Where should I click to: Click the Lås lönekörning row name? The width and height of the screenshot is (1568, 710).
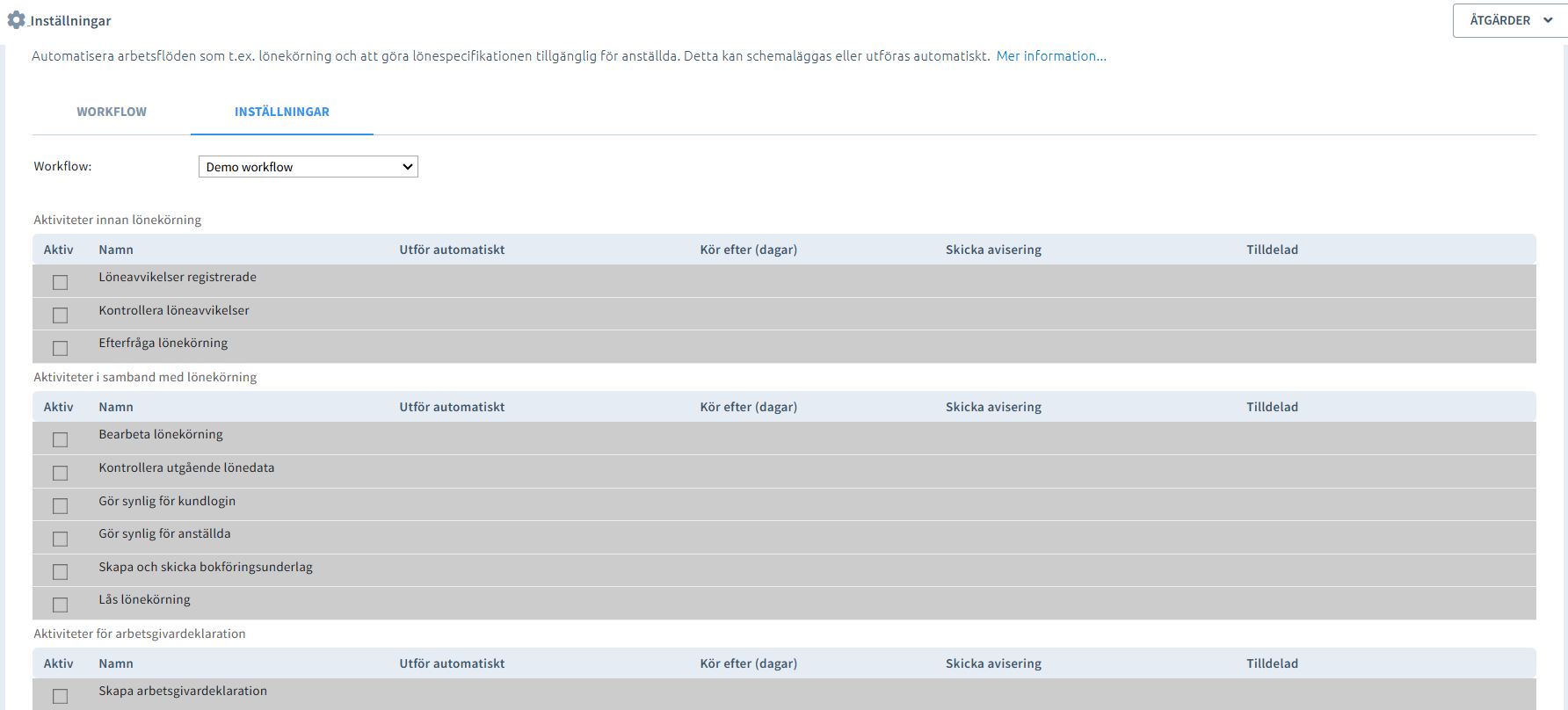144,600
